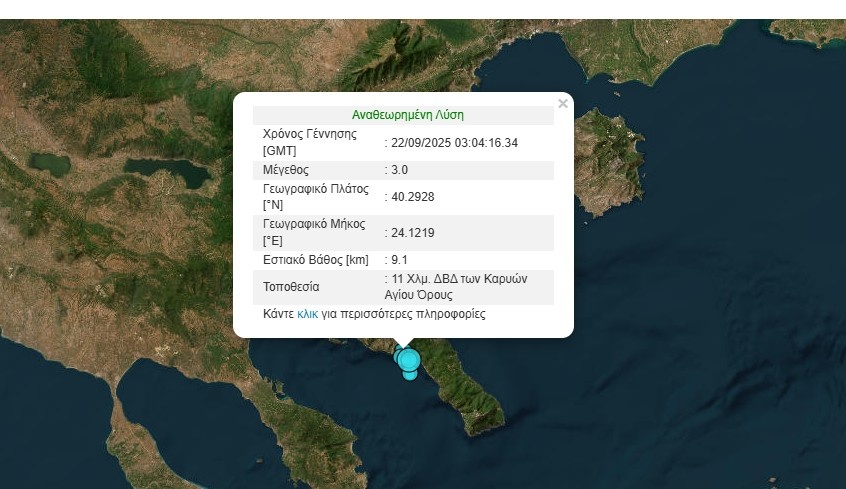Click the 'Μέγεθος' row label
The width and height of the screenshot is (846, 489).
(x=286, y=170)
